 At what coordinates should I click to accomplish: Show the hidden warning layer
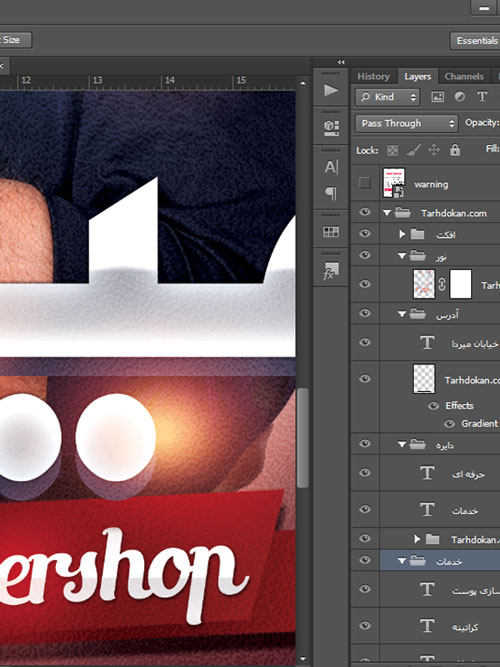click(365, 182)
